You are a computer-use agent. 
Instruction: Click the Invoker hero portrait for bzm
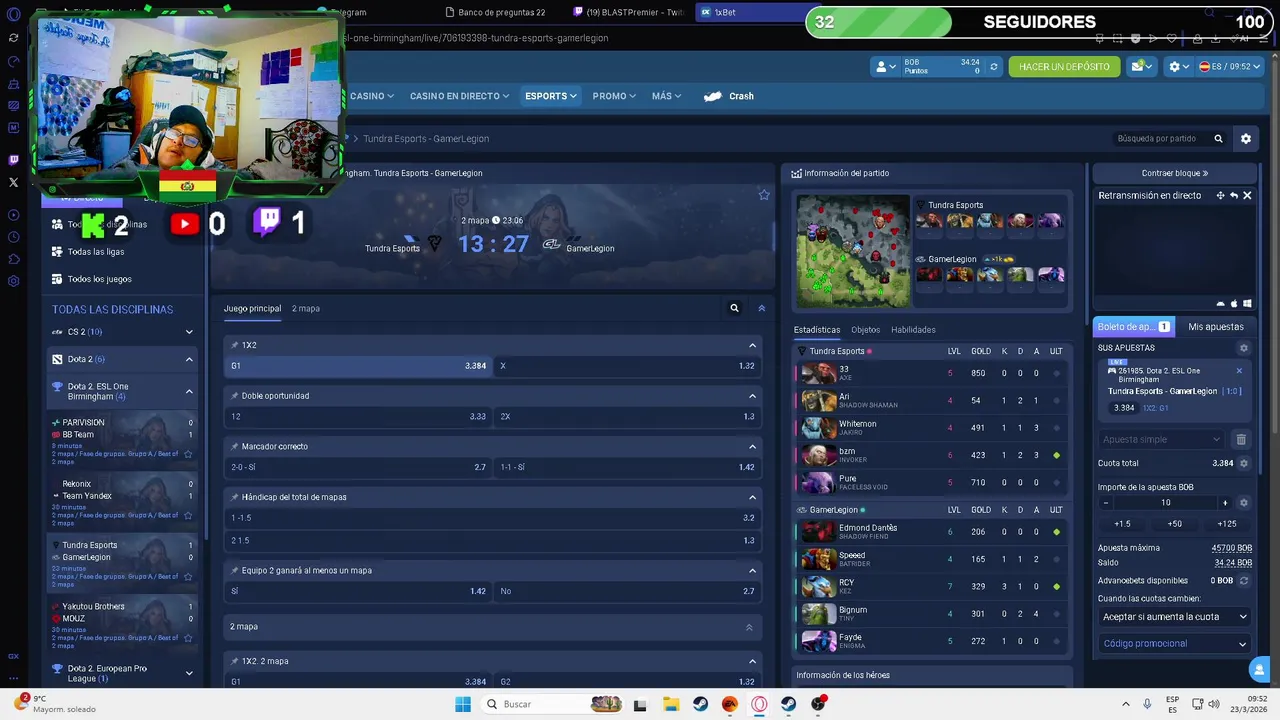pyautogui.click(x=818, y=455)
